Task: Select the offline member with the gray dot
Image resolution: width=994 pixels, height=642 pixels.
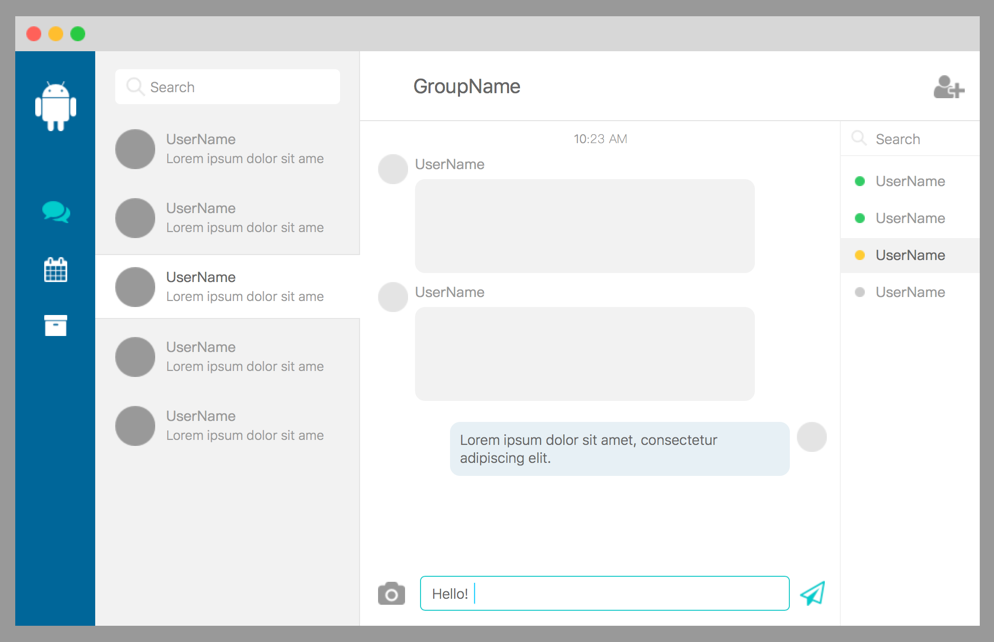Action: [x=910, y=292]
